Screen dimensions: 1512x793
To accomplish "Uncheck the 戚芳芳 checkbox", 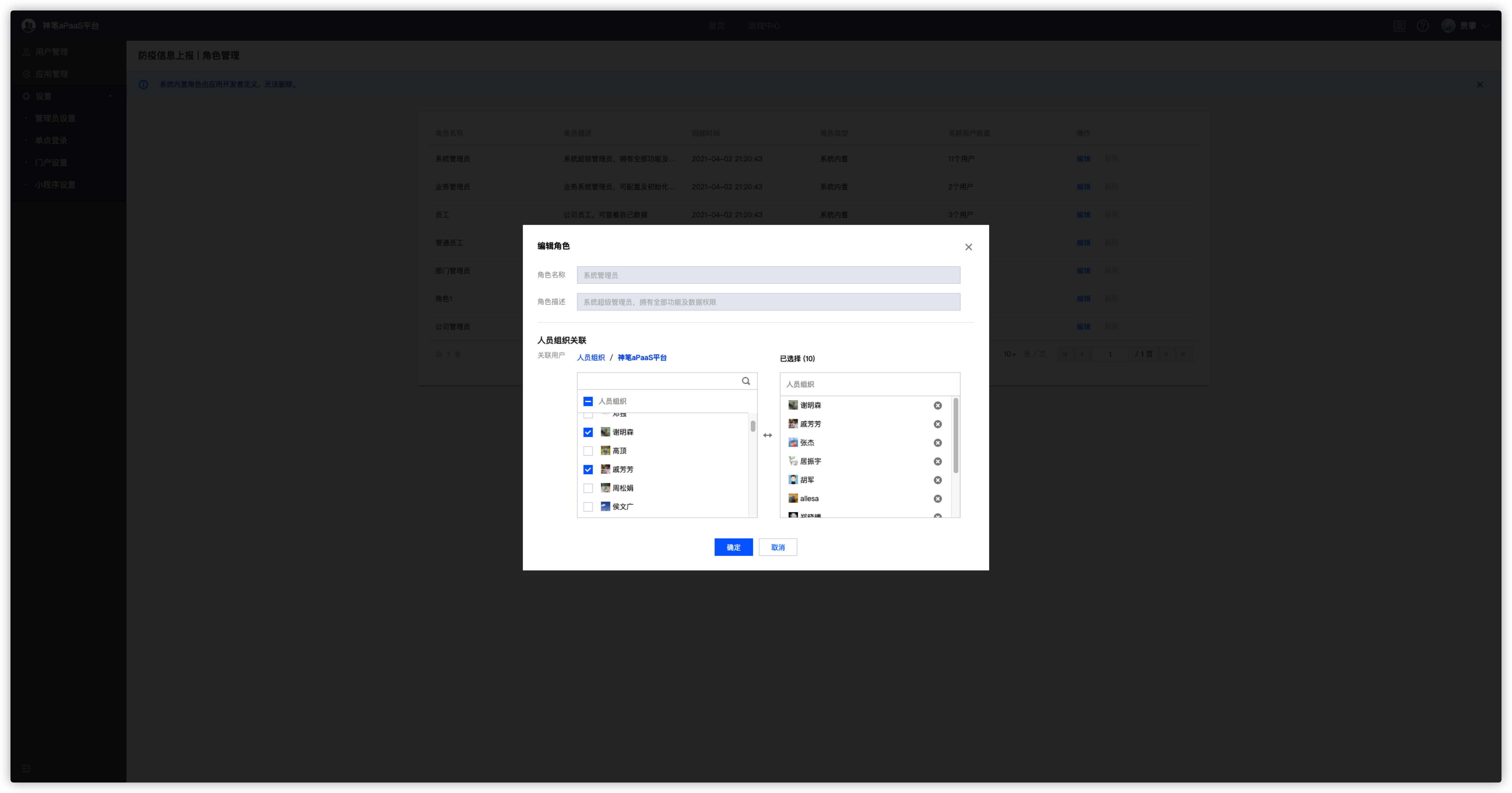I will pyautogui.click(x=588, y=470).
